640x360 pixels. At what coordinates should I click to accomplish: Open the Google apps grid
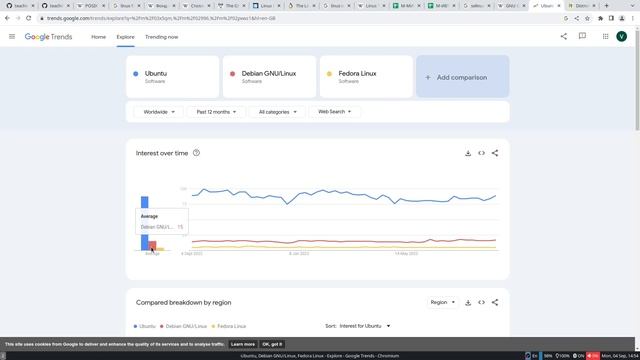click(605, 36)
